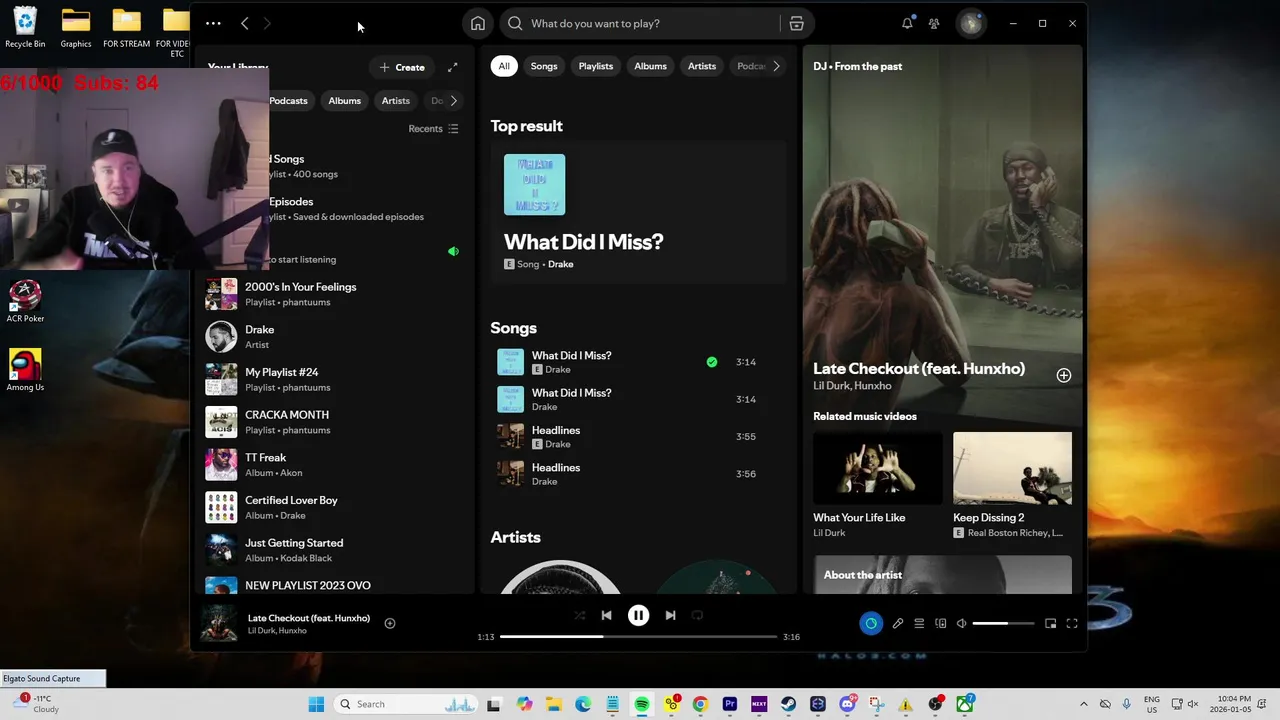Toggle repeat mode

pyautogui.click(x=698, y=615)
